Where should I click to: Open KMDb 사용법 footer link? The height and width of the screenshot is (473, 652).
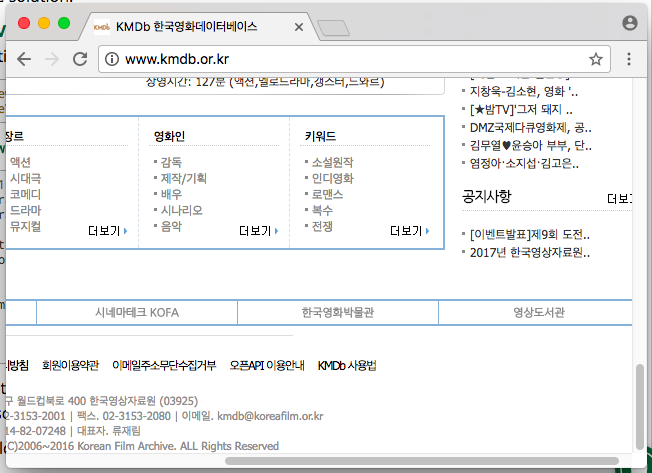coord(347,365)
